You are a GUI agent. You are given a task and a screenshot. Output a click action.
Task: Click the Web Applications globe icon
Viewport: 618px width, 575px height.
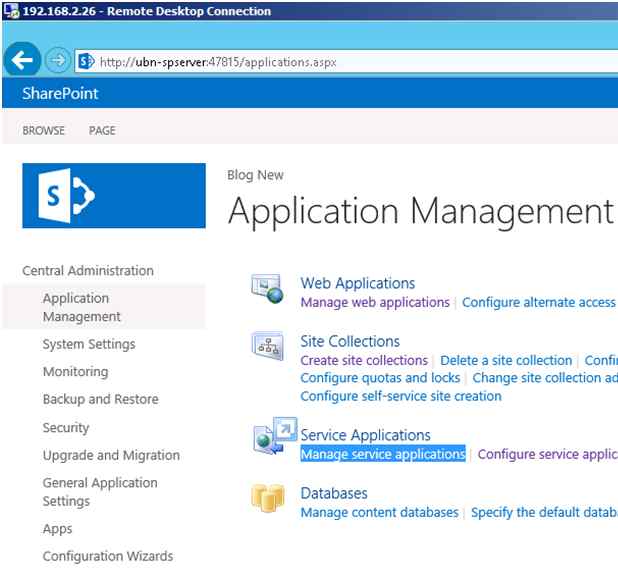click(x=267, y=288)
